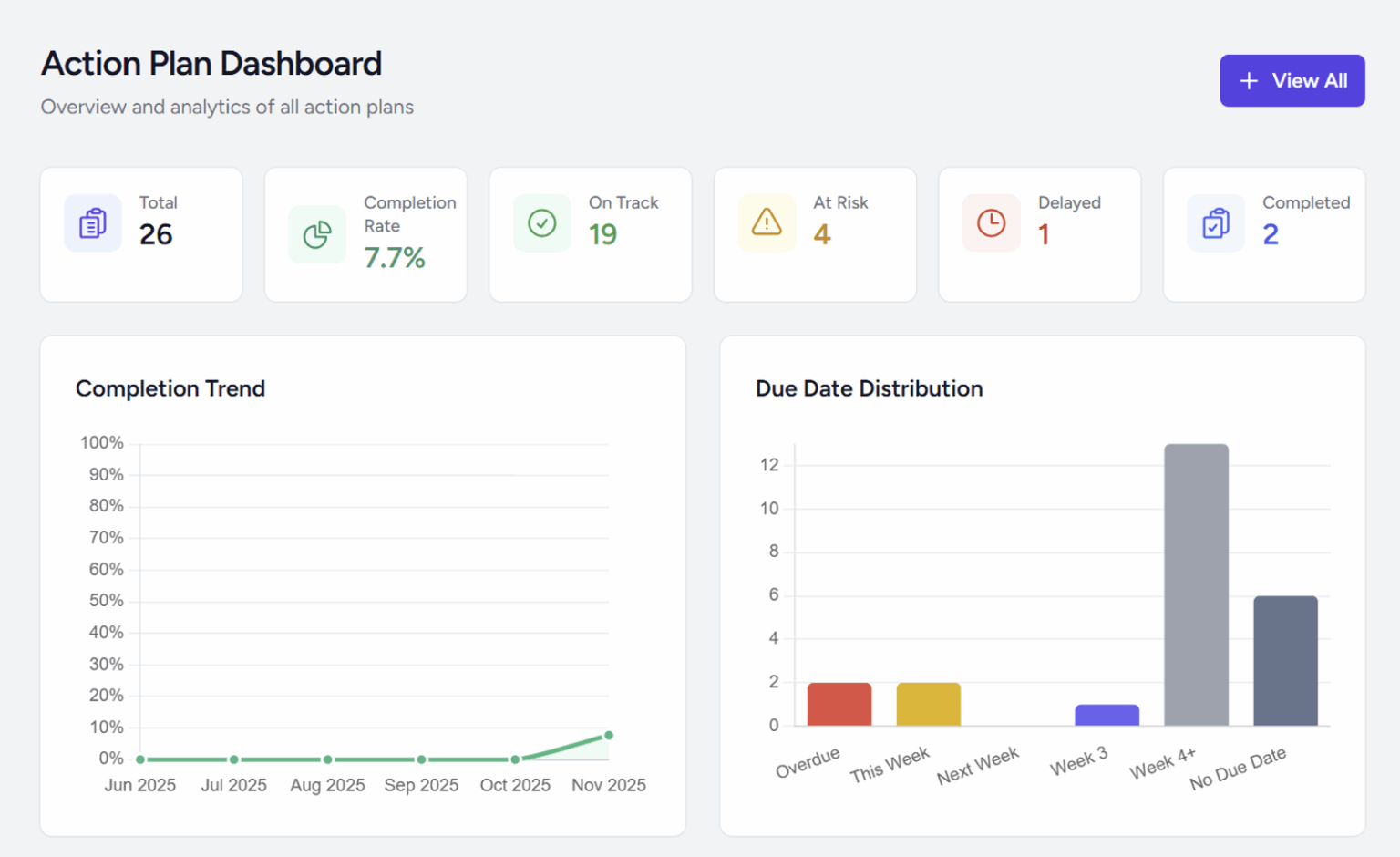Click the warning triangle At Risk icon
The width and height of the screenshot is (1400, 857).
click(x=767, y=223)
